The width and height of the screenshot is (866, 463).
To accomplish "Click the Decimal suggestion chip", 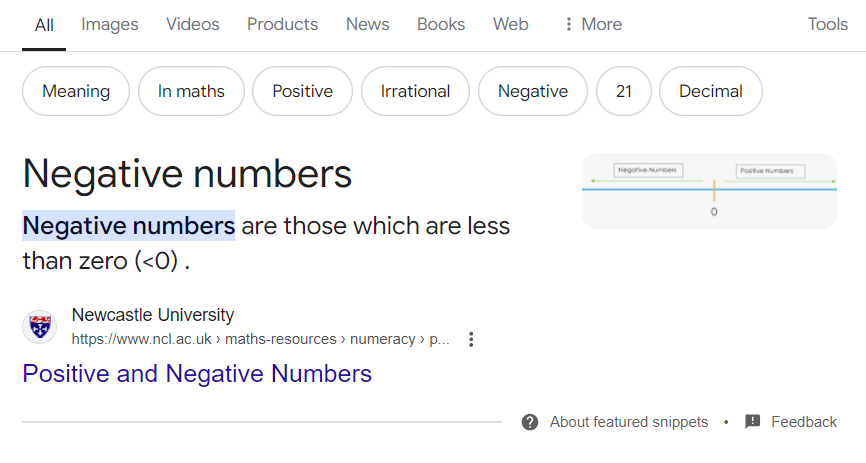I will pyautogui.click(x=710, y=91).
